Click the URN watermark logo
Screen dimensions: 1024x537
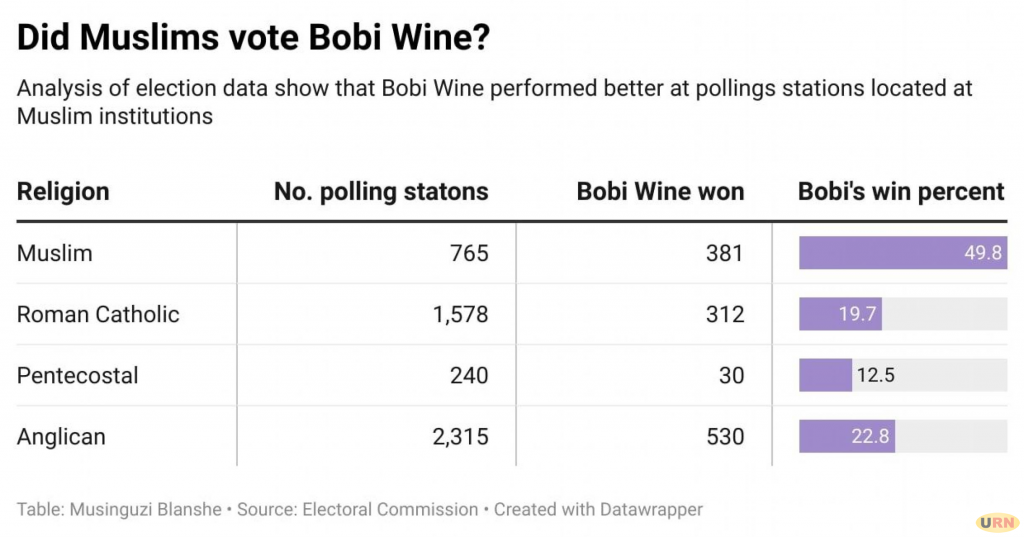996,522
